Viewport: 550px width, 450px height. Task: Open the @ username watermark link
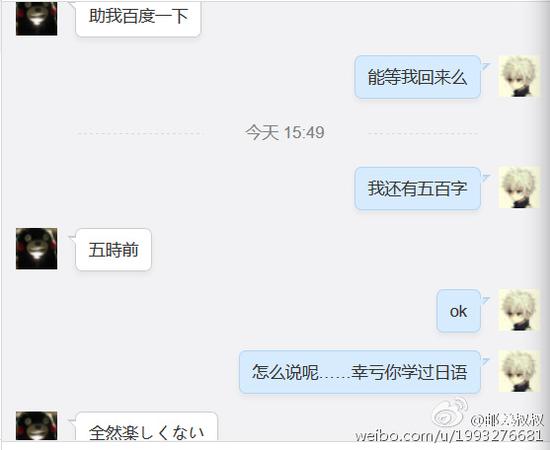(507, 420)
